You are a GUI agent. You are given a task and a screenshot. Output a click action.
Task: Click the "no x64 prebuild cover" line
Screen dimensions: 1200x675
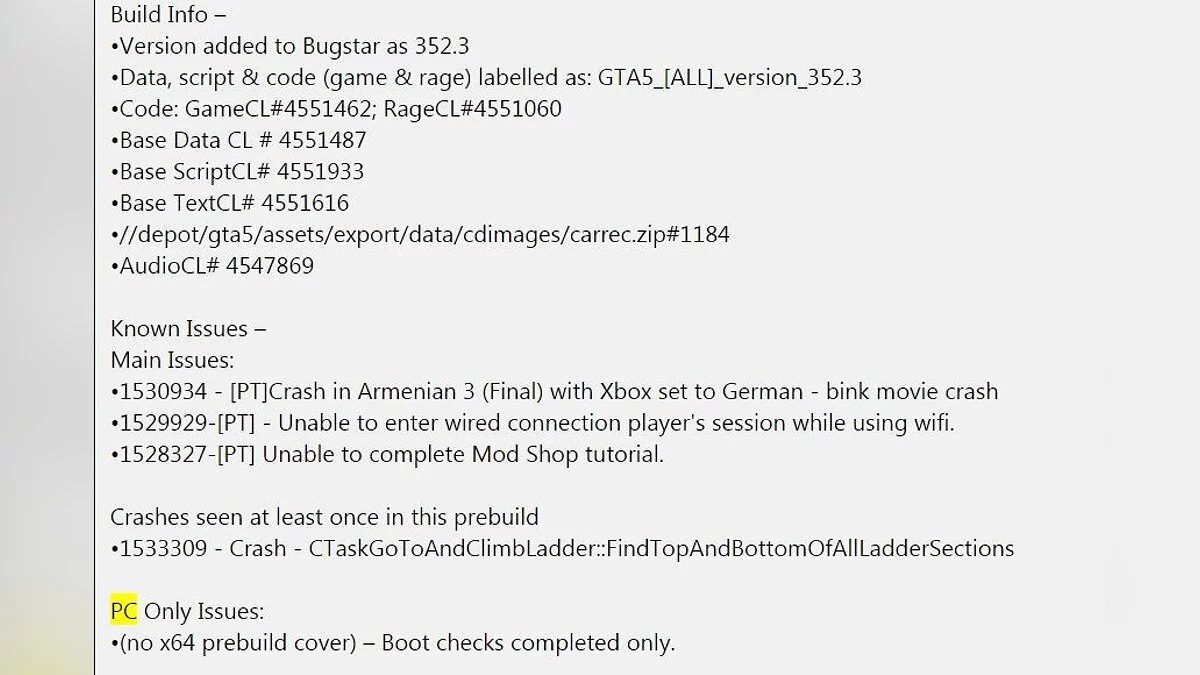coord(393,643)
